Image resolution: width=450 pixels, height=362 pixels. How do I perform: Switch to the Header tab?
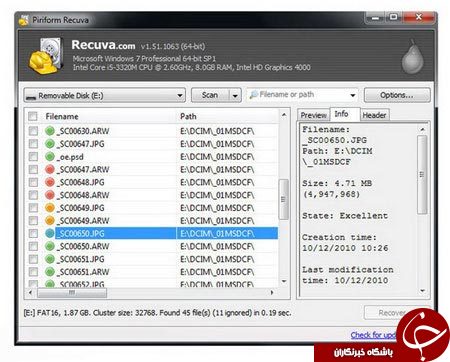(374, 115)
